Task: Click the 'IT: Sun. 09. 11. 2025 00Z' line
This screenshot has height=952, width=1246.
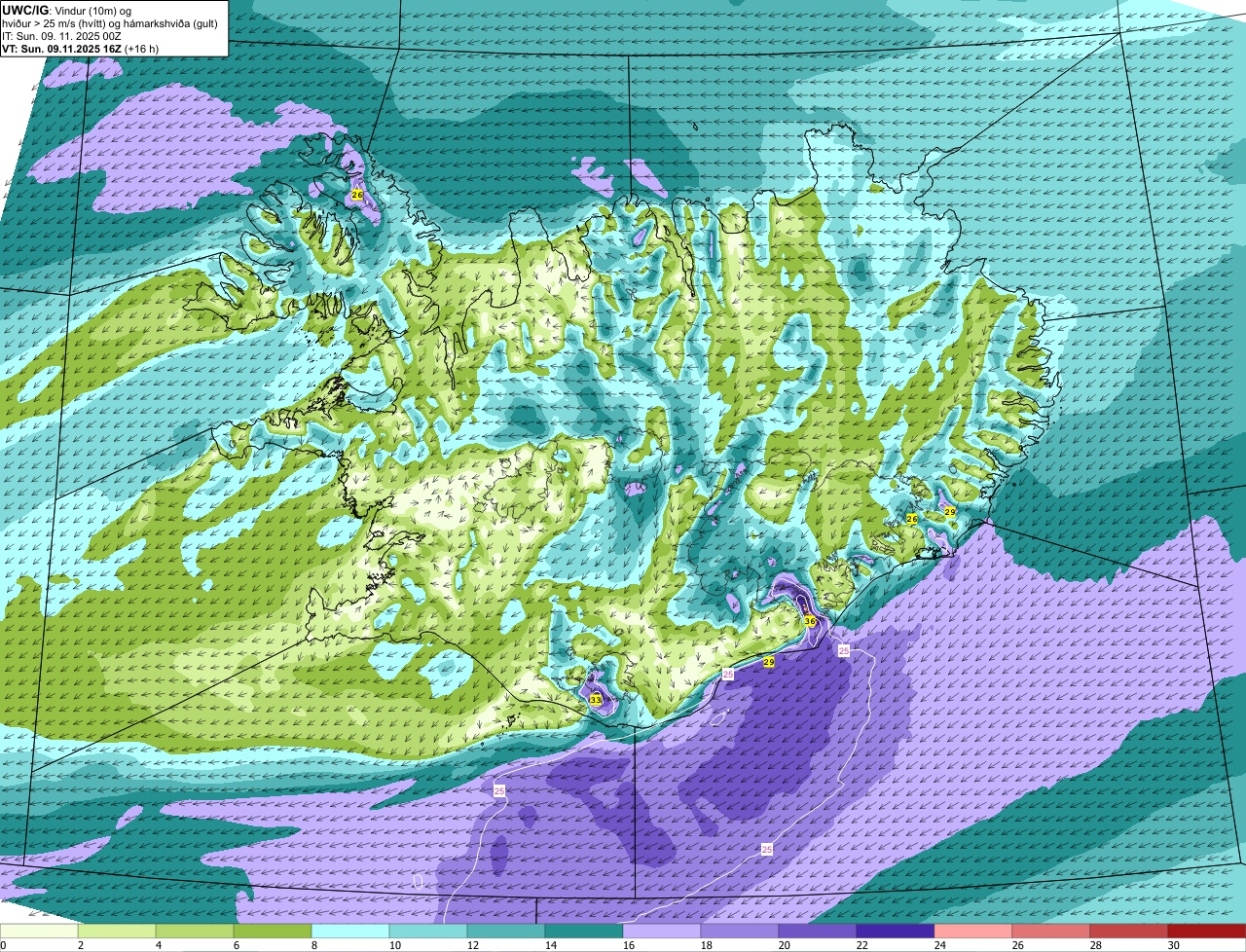Action: [62, 36]
